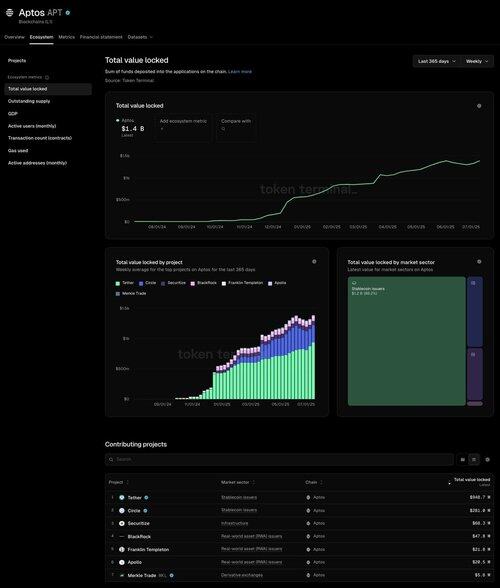The height and width of the screenshot is (588, 500).
Task: Sort table by Chain column
Action: coord(314,482)
